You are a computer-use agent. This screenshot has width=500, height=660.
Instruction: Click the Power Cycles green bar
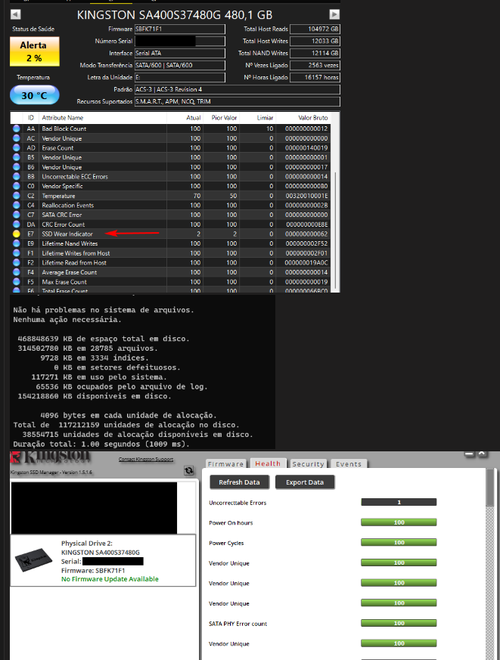[x=399, y=543]
